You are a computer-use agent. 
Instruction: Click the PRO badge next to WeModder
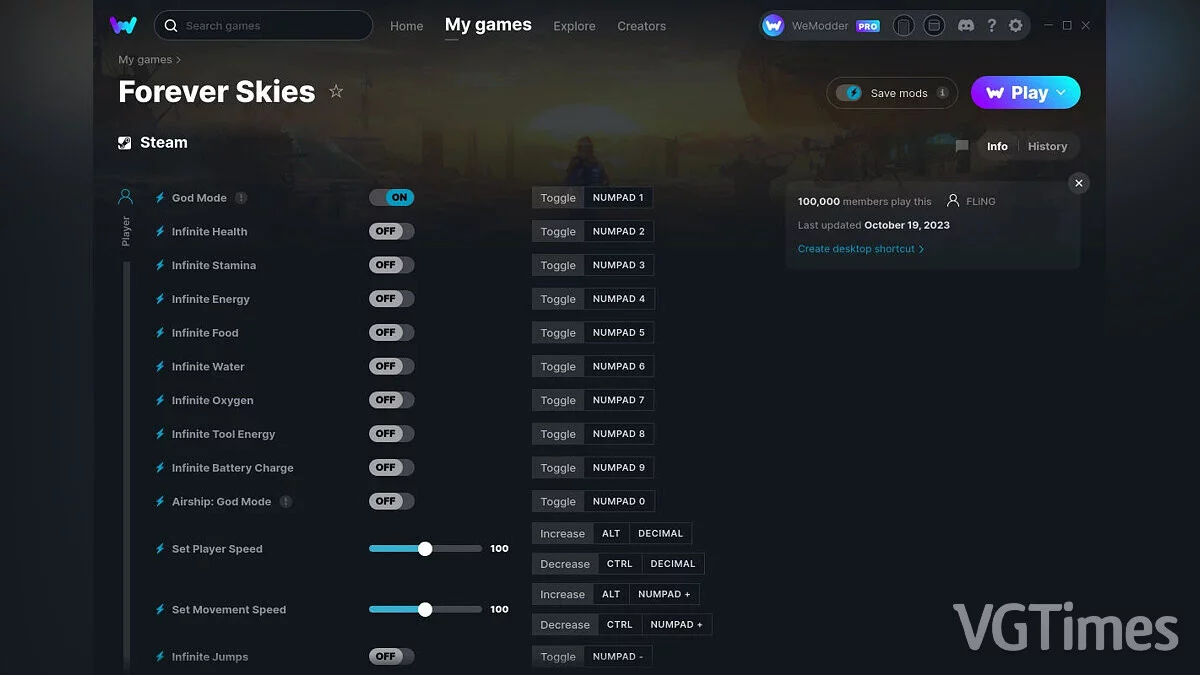tap(868, 26)
